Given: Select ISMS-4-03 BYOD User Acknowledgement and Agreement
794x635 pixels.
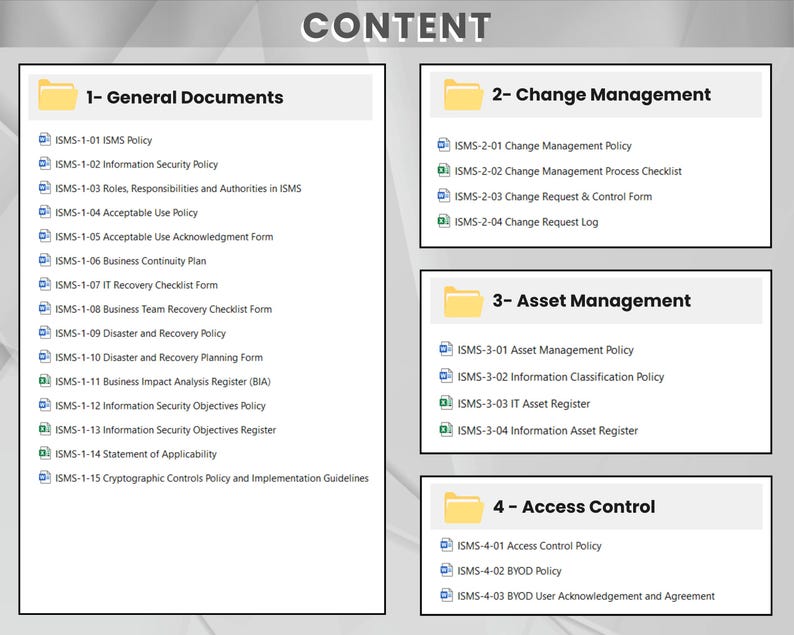Looking at the screenshot, I should tap(586, 596).
